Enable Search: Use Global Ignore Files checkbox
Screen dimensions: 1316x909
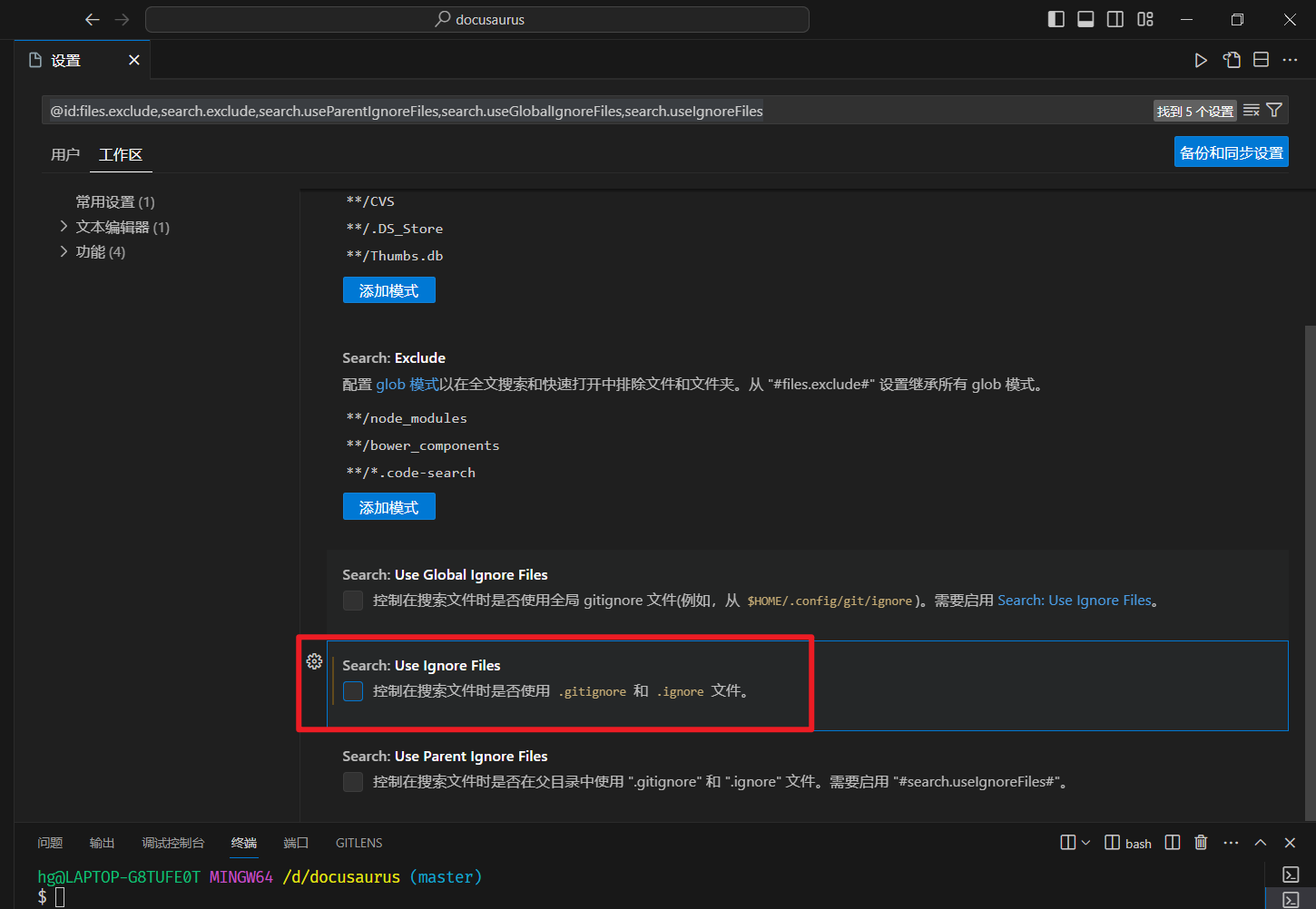coord(353,601)
